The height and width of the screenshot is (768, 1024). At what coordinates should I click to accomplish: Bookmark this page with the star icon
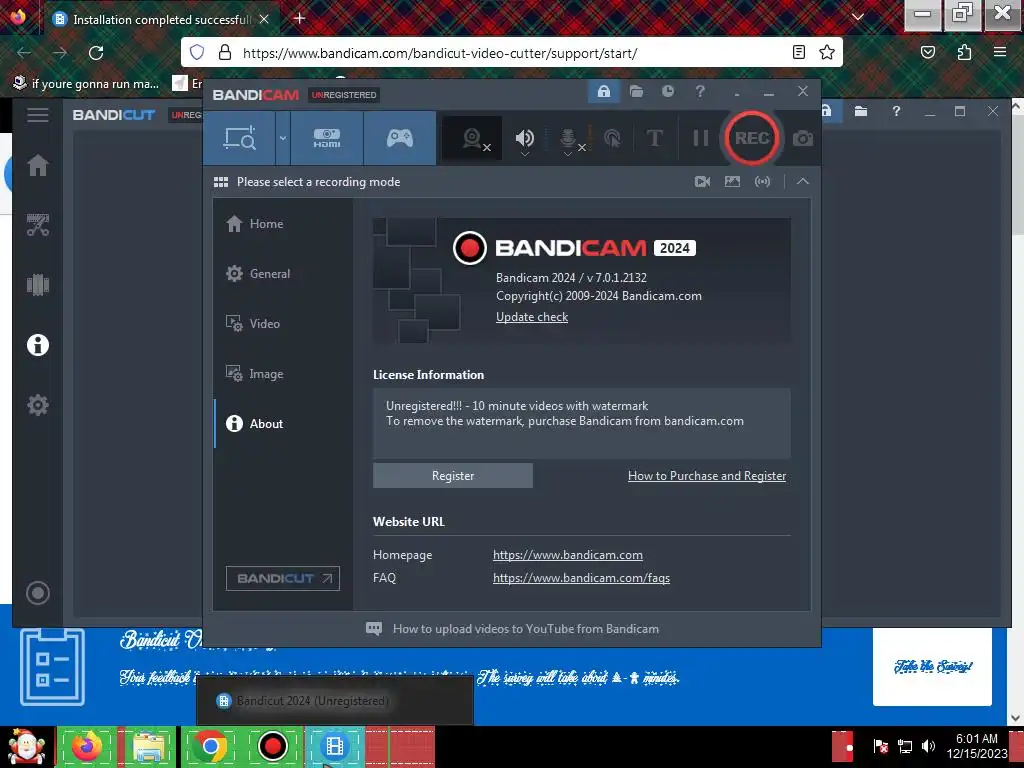point(827,52)
